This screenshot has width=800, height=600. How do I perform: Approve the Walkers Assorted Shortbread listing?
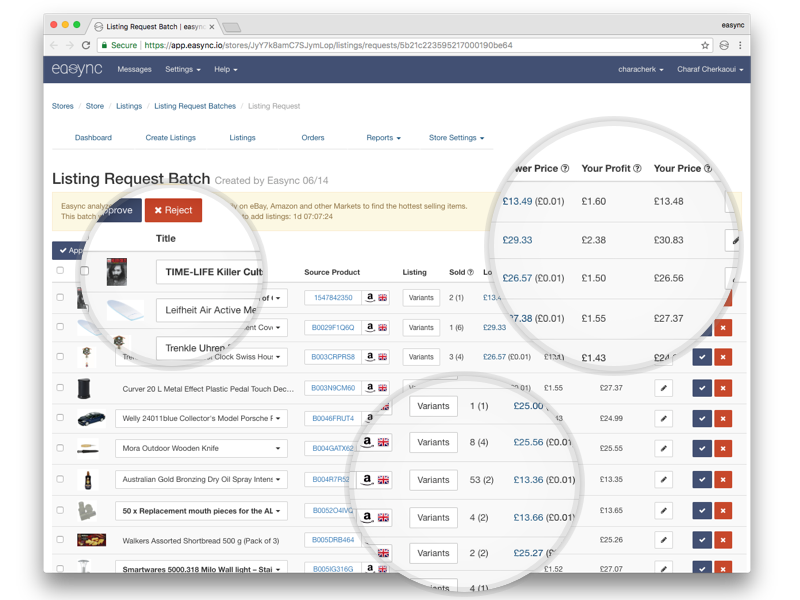702,540
